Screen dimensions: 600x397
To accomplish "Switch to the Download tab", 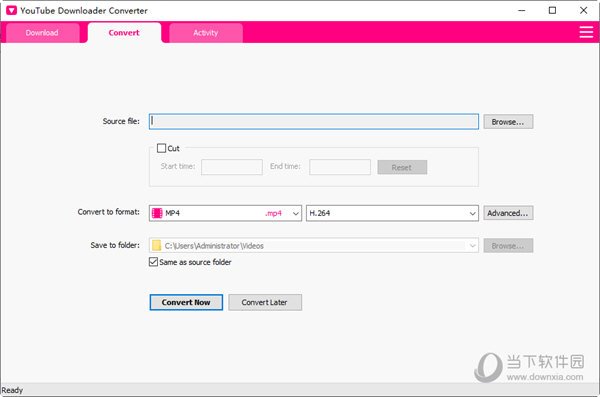I will [x=42, y=33].
